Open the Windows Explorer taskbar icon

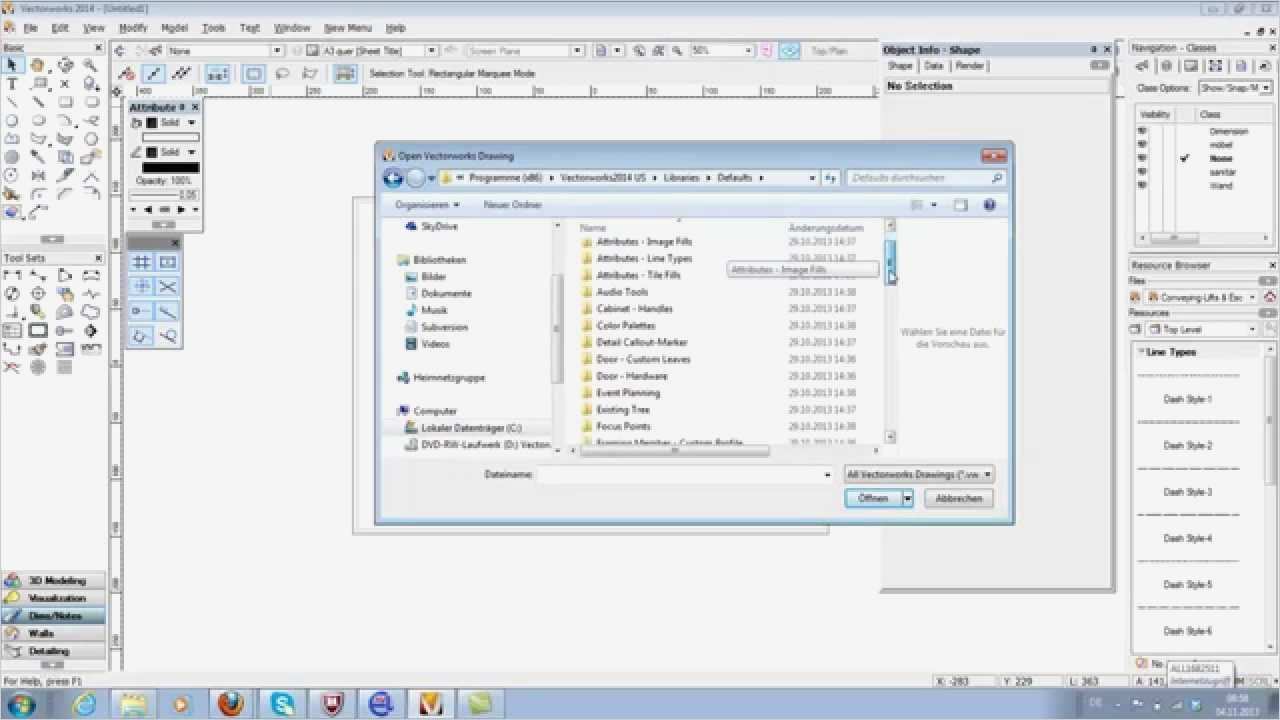(134, 703)
